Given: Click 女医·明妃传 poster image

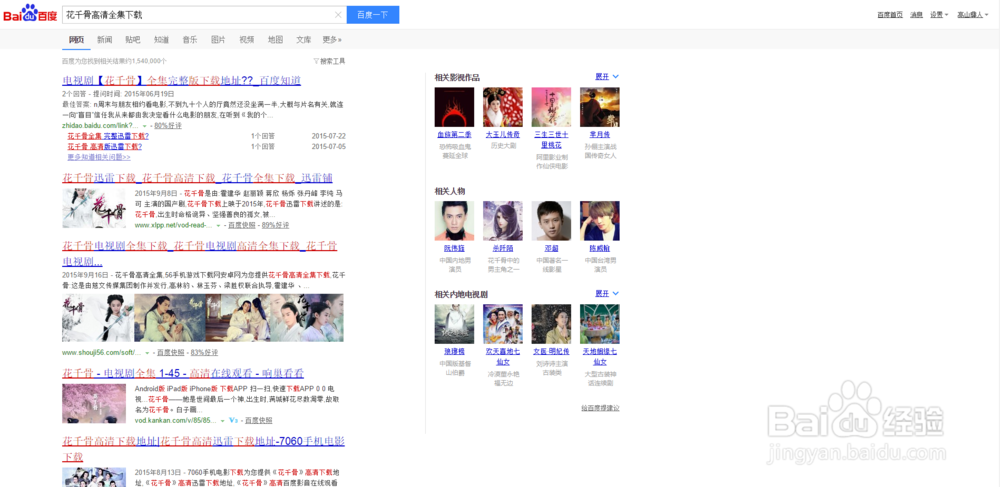Looking at the screenshot, I should click(x=551, y=324).
